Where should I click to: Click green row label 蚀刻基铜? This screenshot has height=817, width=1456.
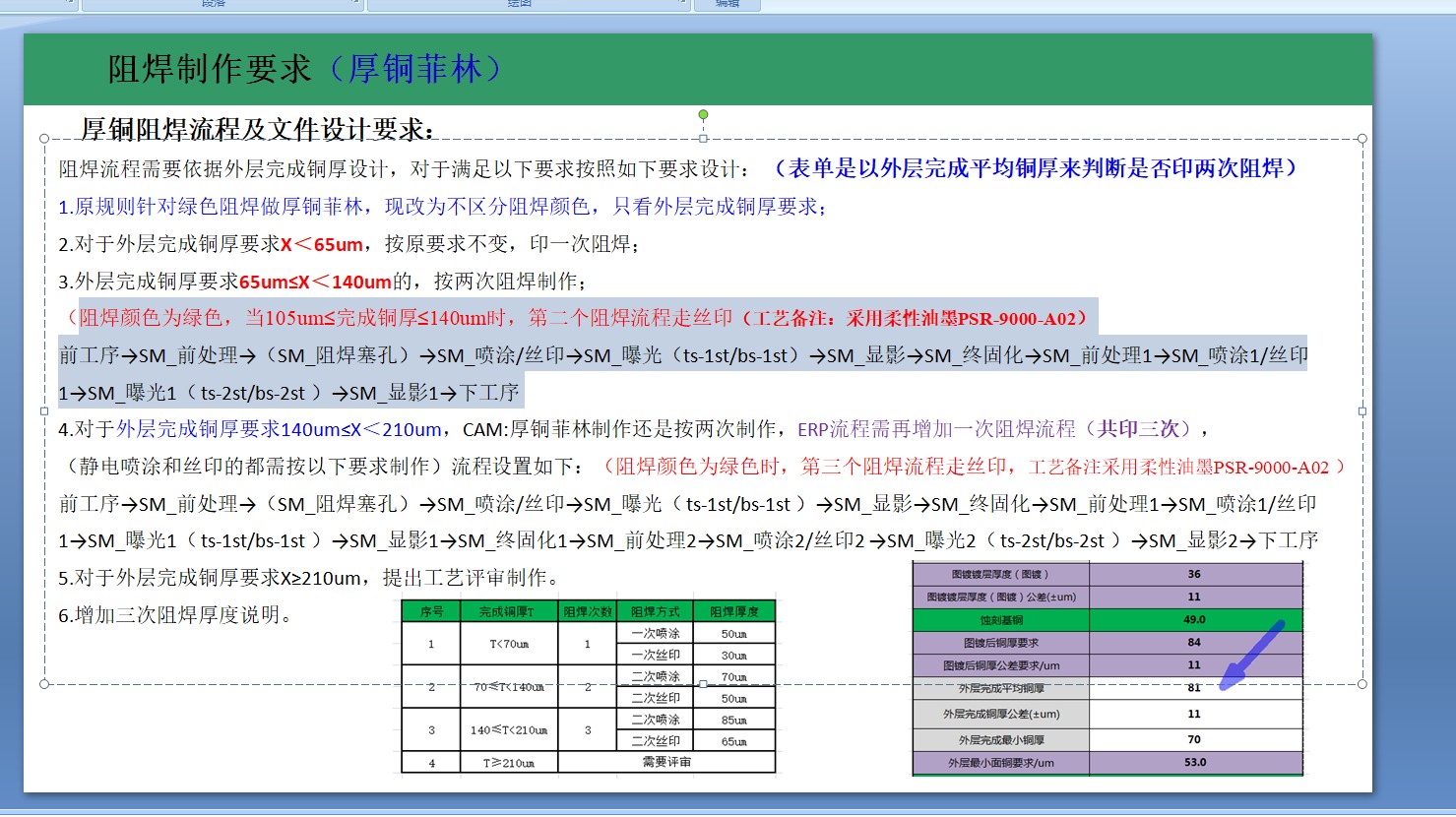click(1001, 620)
